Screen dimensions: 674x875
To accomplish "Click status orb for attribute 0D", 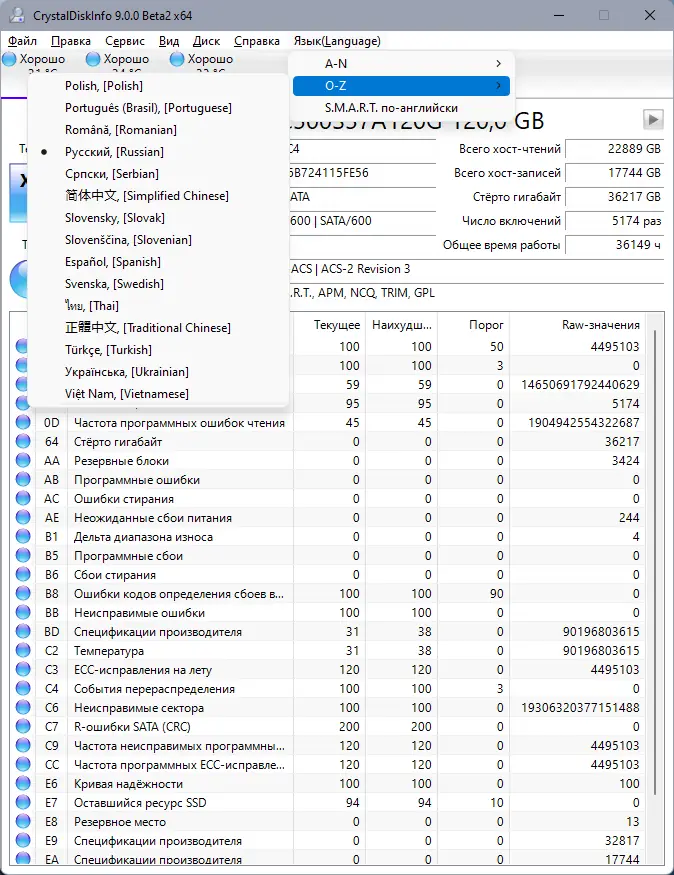I will [x=23, y=422].
